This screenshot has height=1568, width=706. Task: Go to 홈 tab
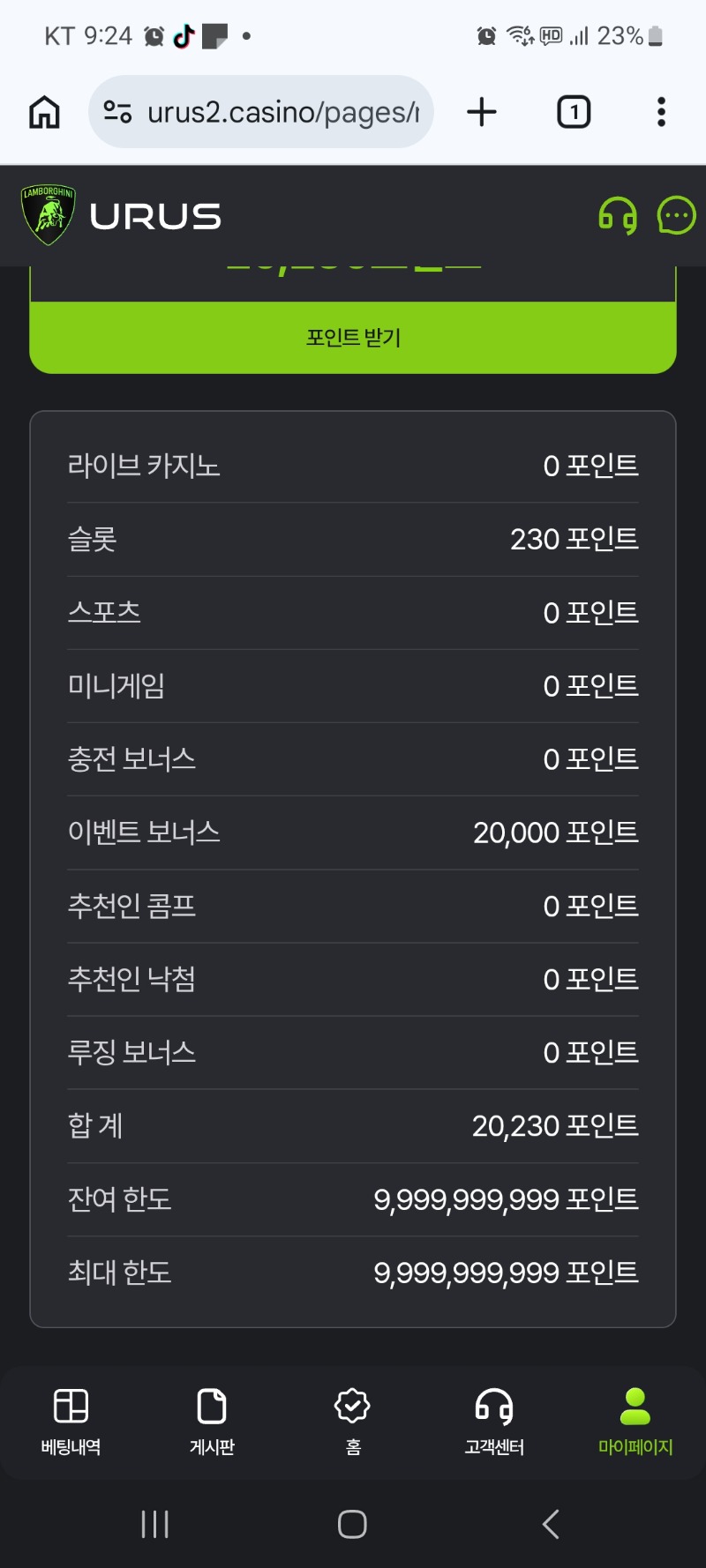353,1421
